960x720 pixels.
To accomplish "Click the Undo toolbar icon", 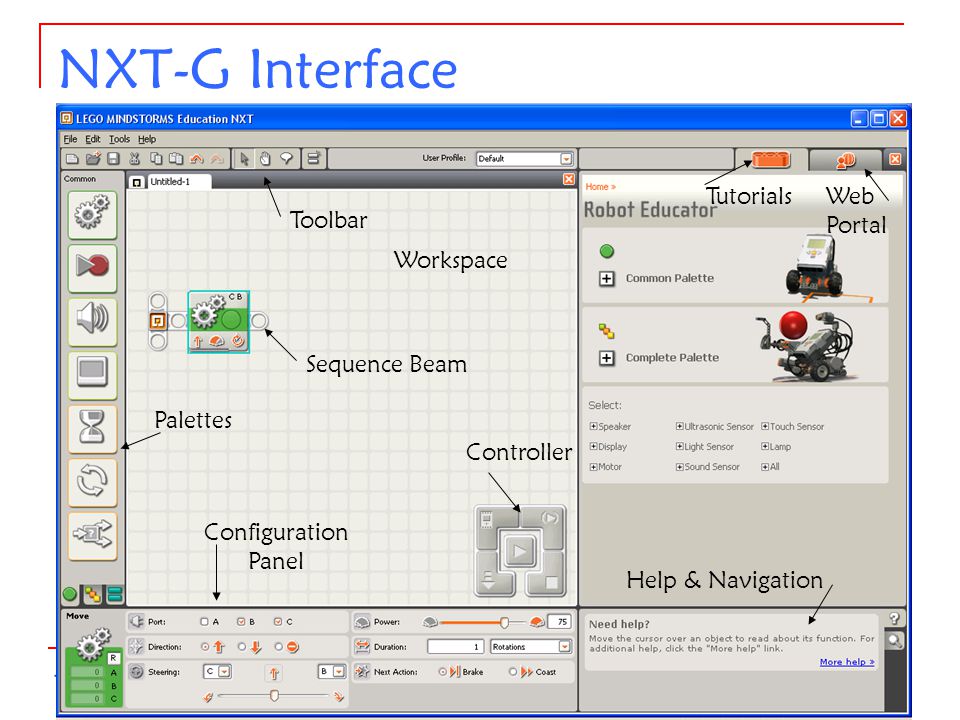I will point(197,159).
